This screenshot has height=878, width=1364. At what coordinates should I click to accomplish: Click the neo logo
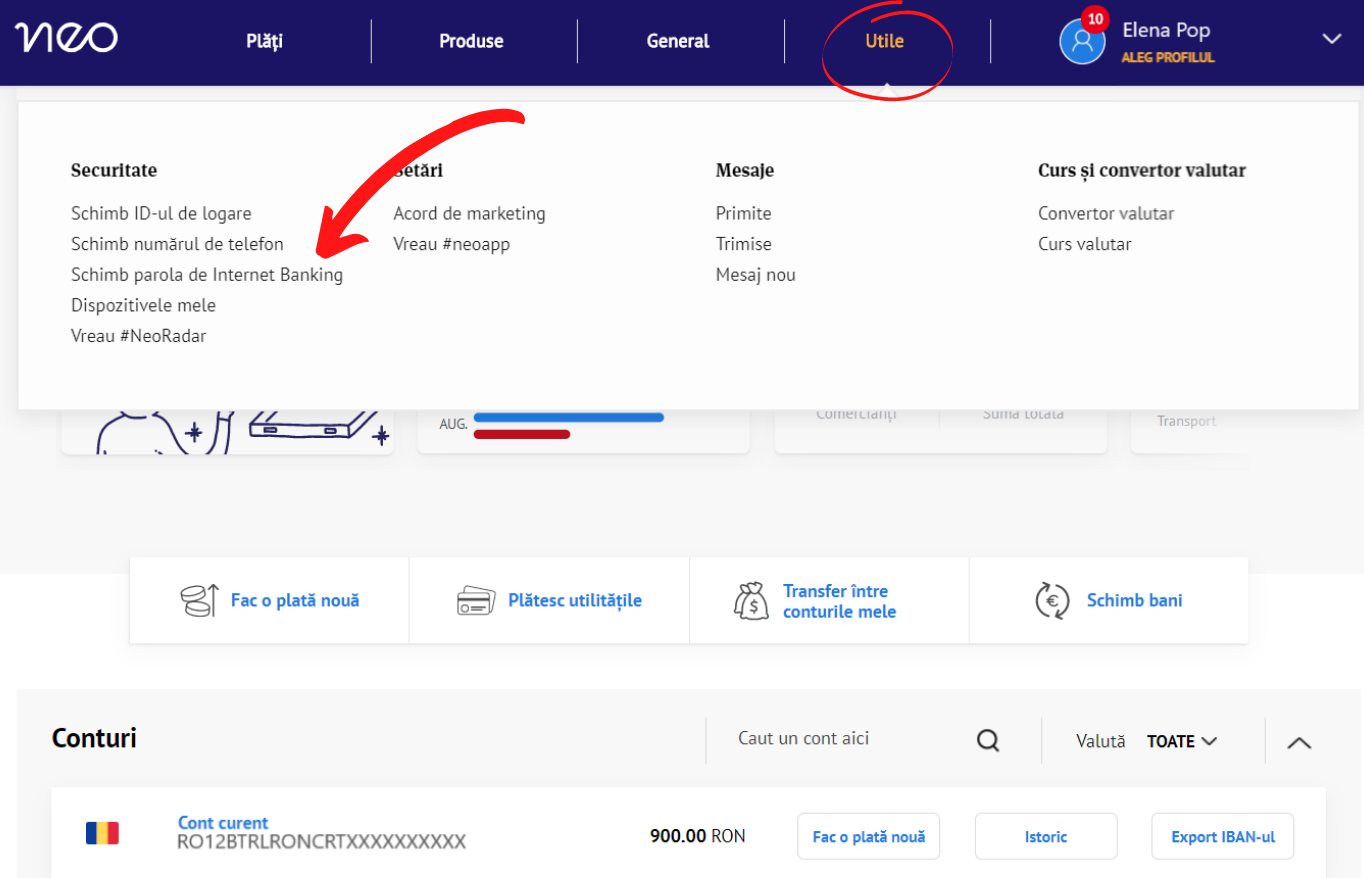click(66, 38)
